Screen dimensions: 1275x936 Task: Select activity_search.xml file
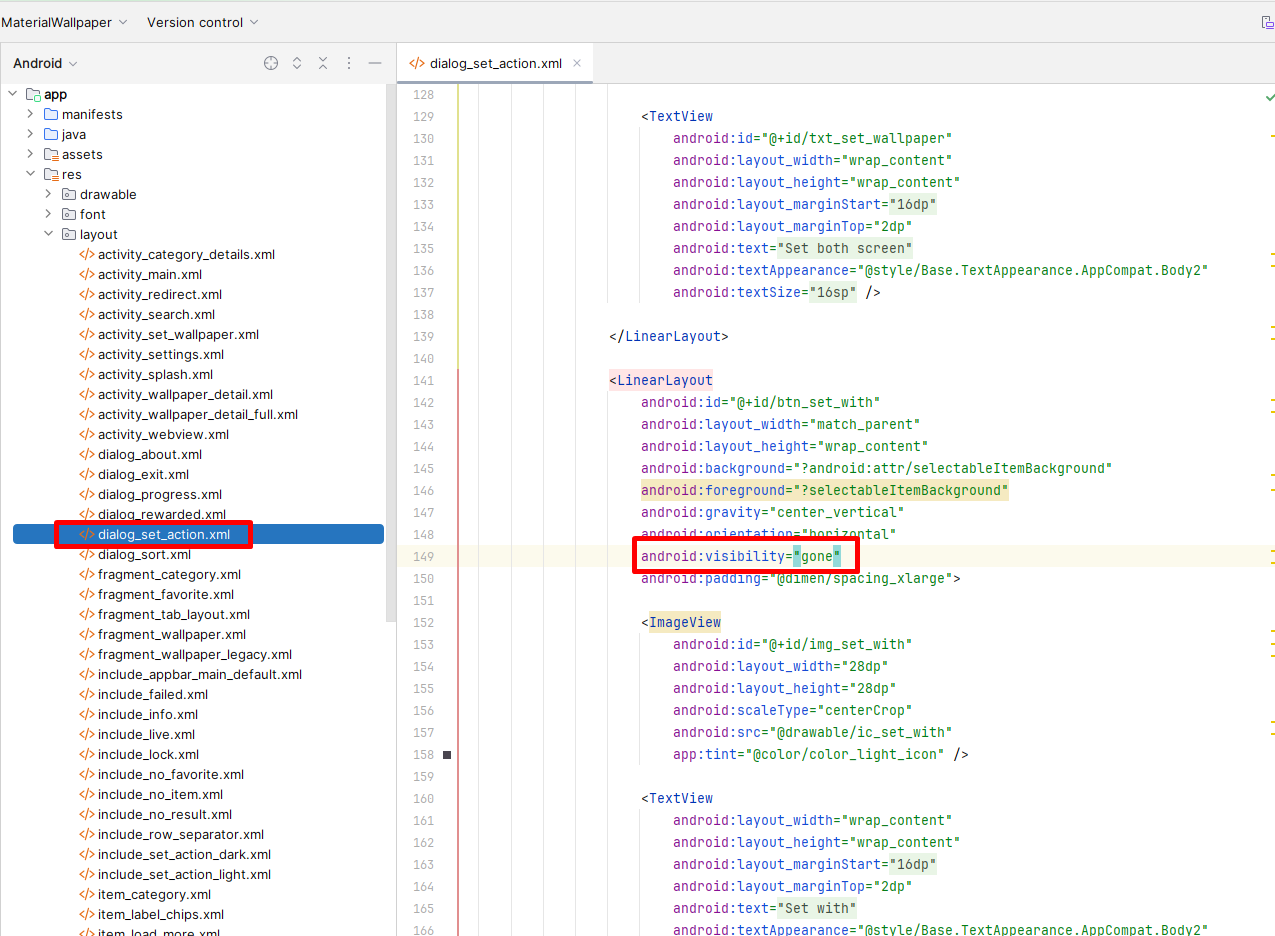coord(156,314)
